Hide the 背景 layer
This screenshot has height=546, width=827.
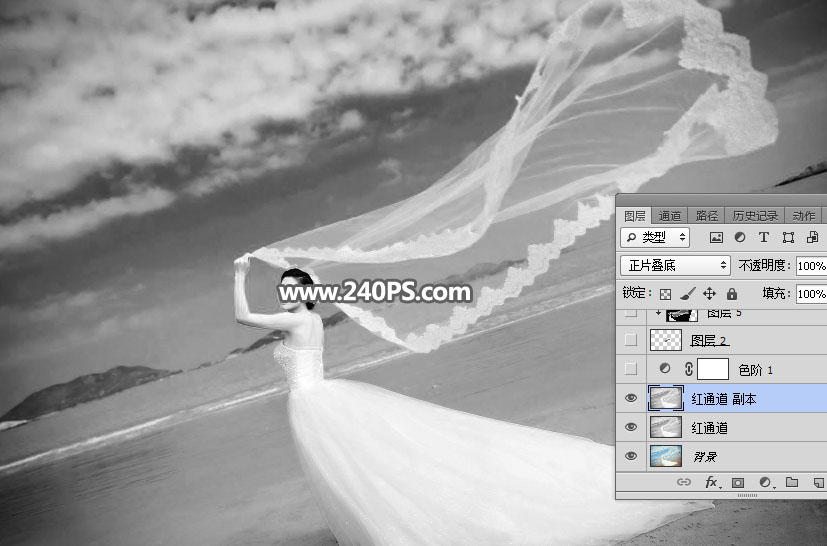click(x=631, y=456)
